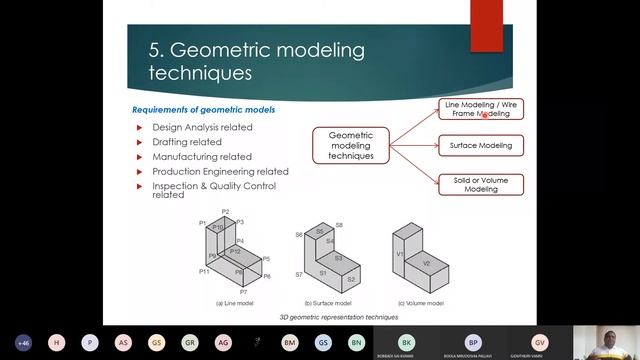Click the "Surface Modeling" diagram box

coord(481,145)
